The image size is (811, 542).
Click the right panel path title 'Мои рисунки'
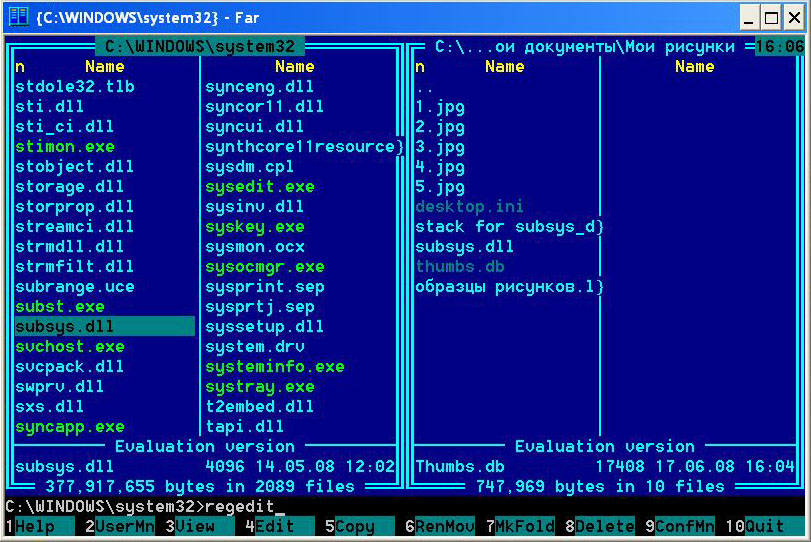584,47
